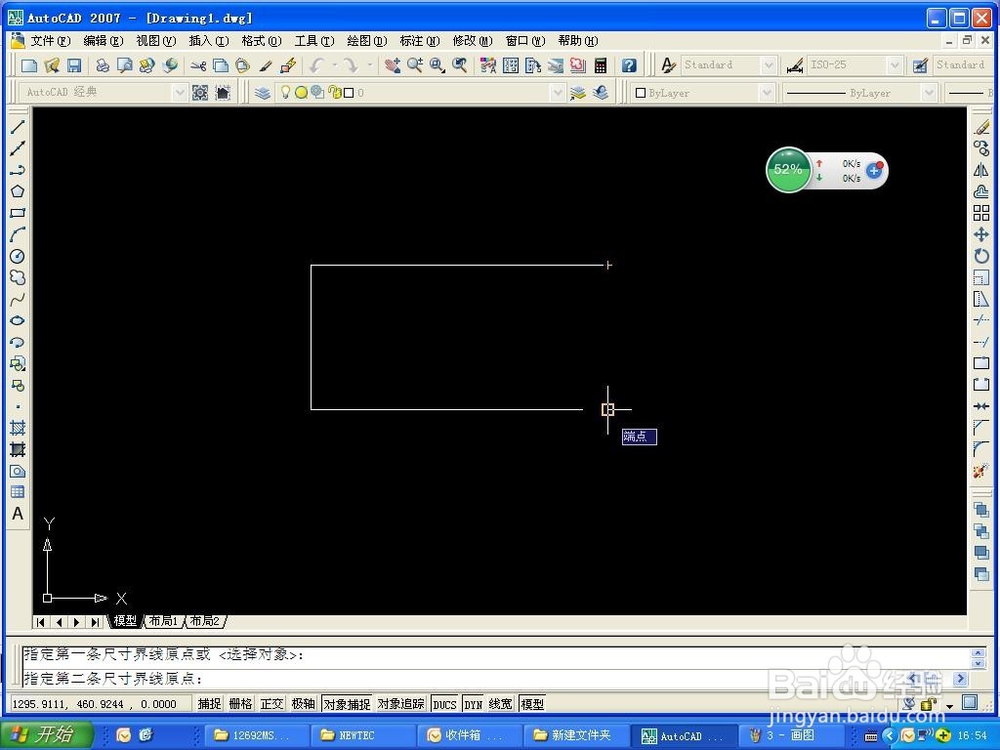
Task: Click the Save icon in Standard toolbar
Action: (74, 65)
